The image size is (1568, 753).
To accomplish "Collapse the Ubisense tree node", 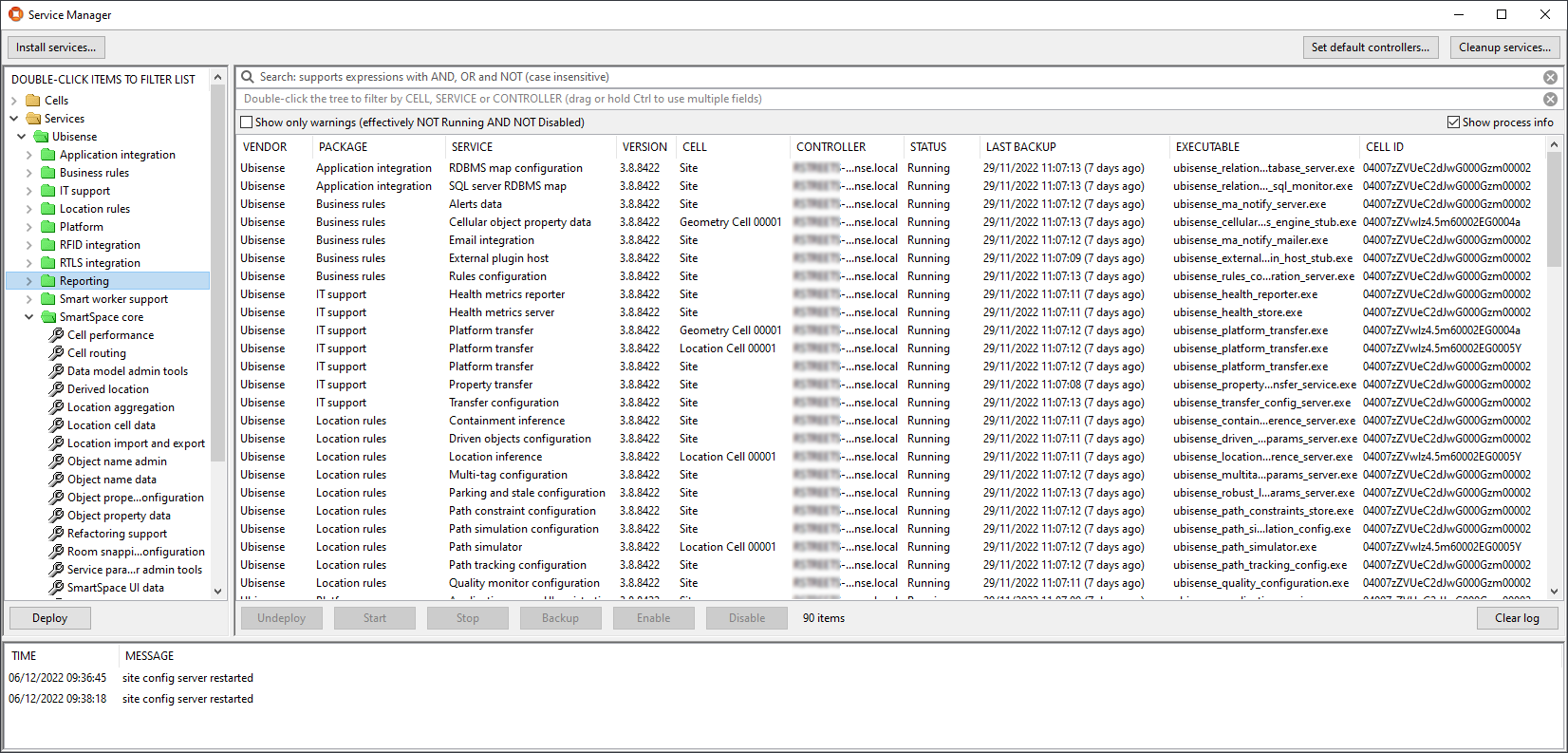I will point(22,137).
